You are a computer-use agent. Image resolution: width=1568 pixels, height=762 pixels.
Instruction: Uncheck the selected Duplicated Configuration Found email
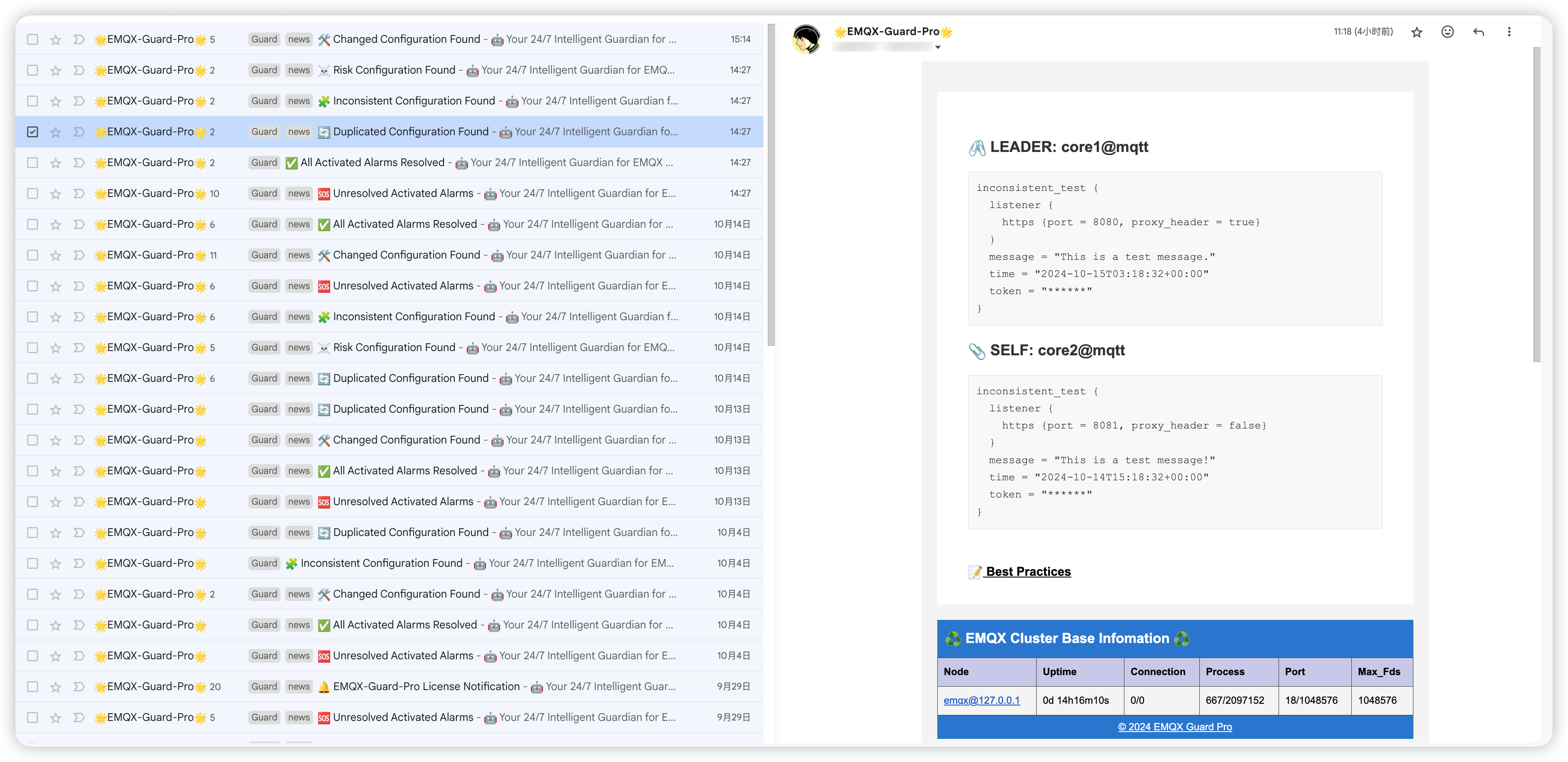pyautogui.click(x=33, y=132)
